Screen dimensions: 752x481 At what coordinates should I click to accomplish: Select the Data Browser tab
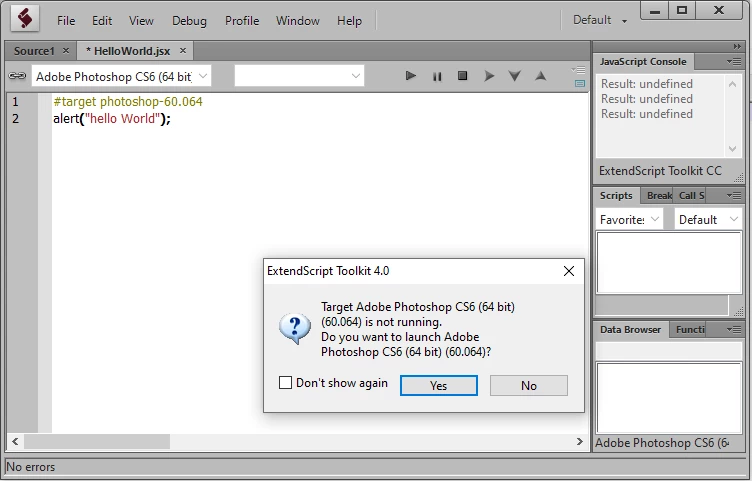tap(630, 329)
